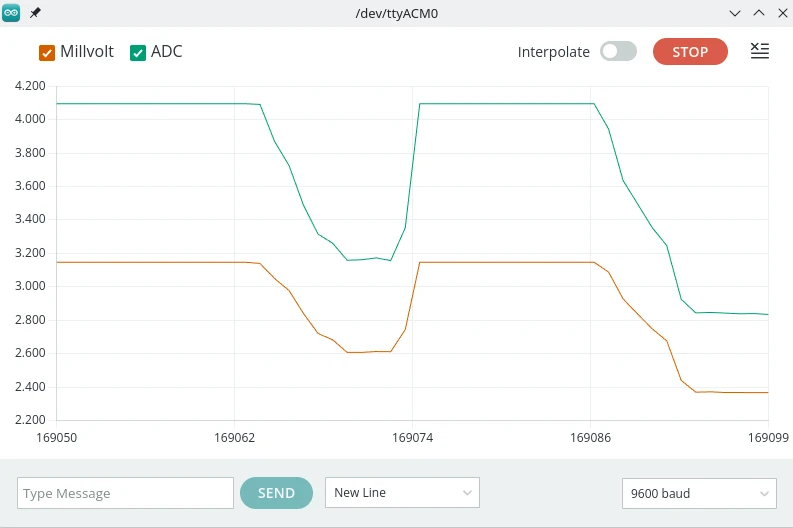Image resolution: width=793 pixels, height=528 pixels.
Task: Minimize the serial plotter window
Action: pyautogui.click(x=735, y=13)
